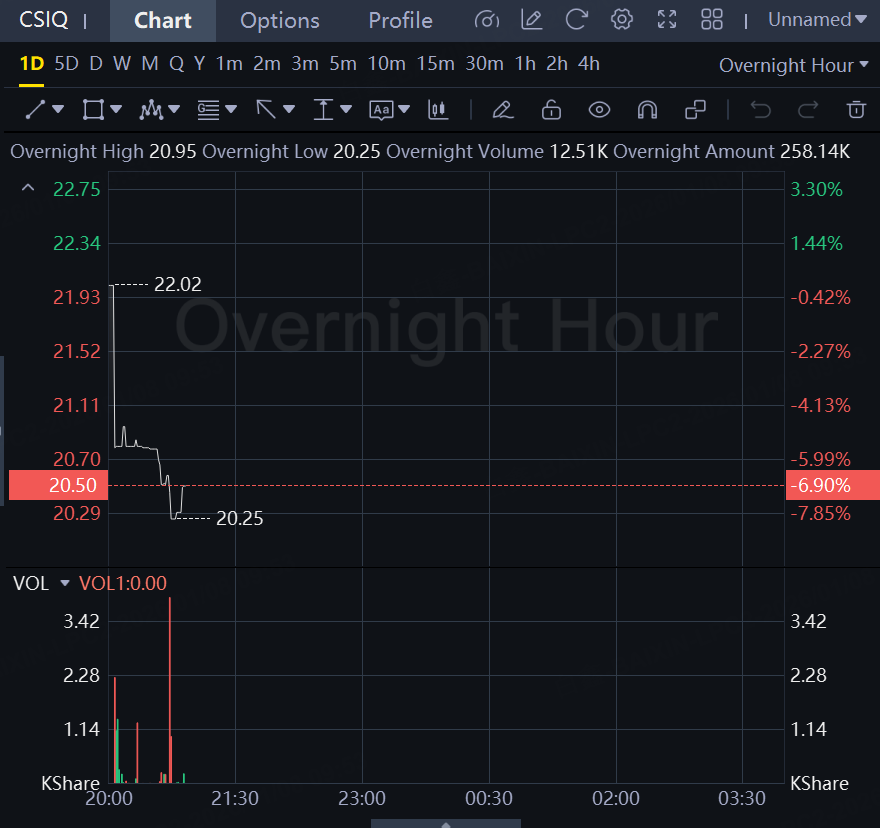Select the 5D timeframe
This screenshot has width=880, height=828.
pyautogui.click(x=66, y=64)
